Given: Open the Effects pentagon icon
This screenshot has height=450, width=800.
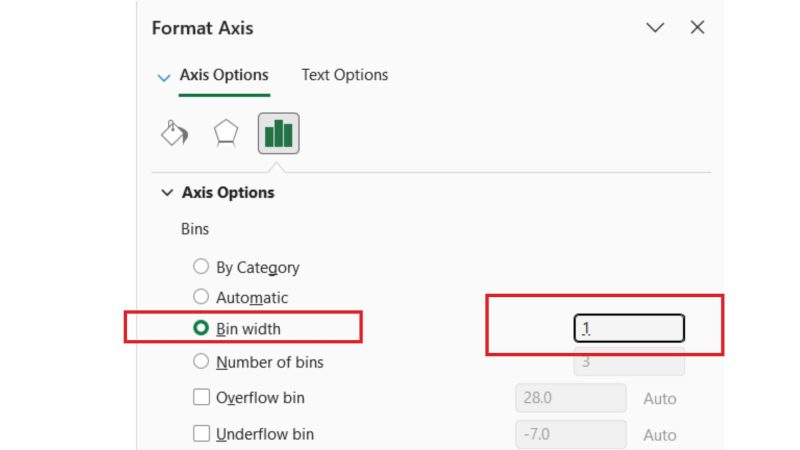Looking at the screenshot, I should [x=226, y=133].
